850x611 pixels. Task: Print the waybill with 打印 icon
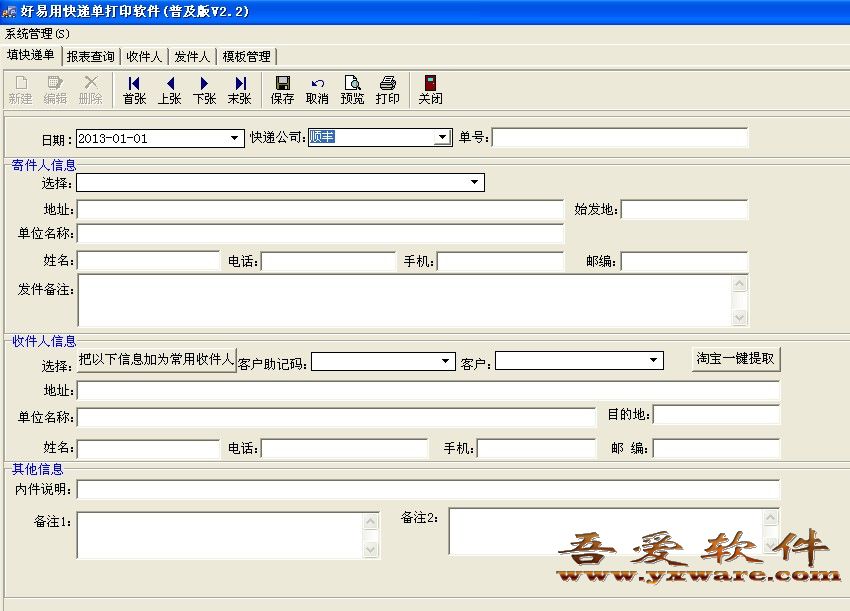(388, 89)
